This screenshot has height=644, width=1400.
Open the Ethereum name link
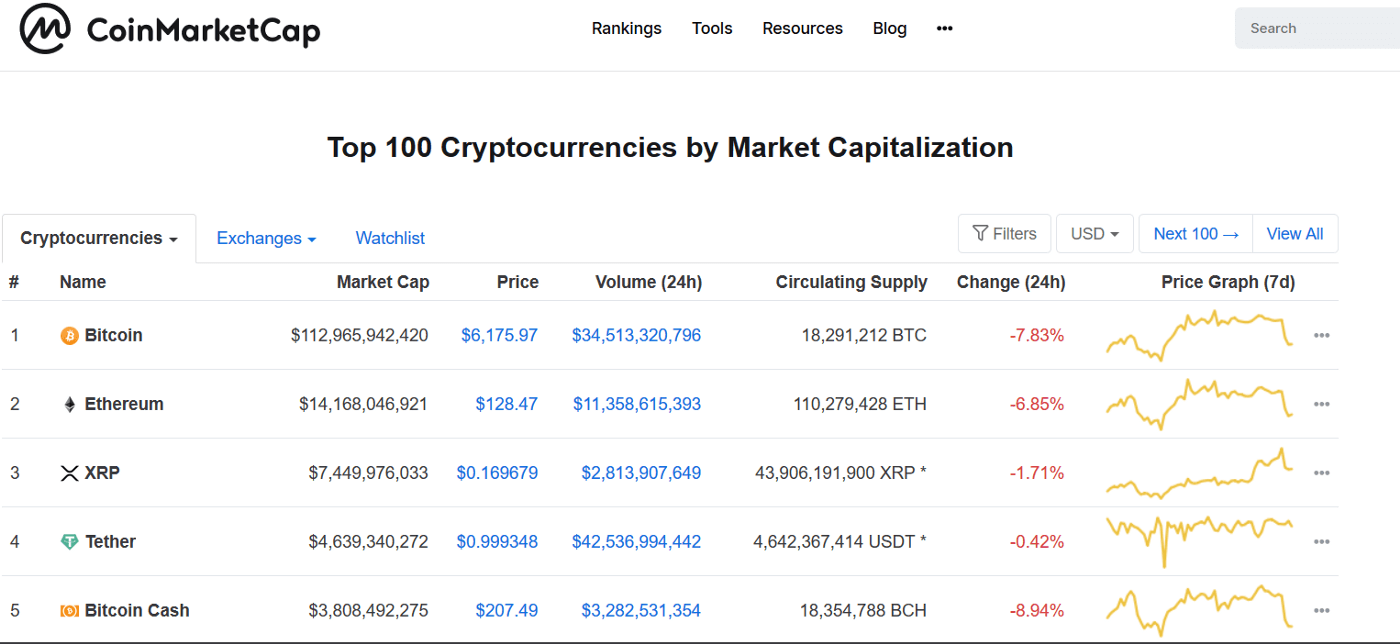[x=124, y=405]
